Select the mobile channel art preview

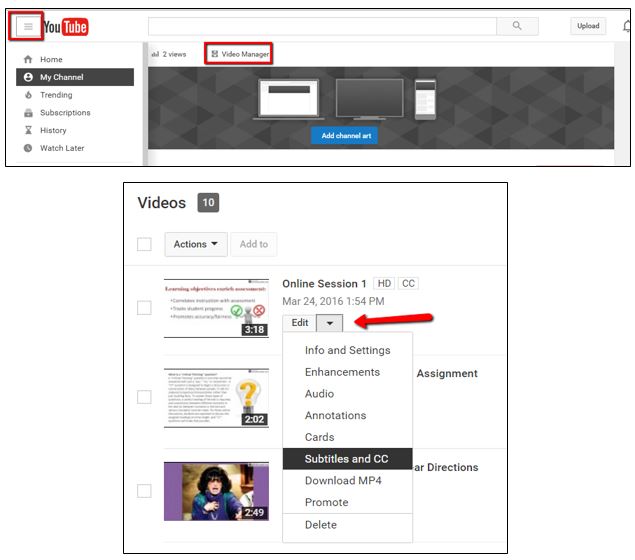(425, 99)
